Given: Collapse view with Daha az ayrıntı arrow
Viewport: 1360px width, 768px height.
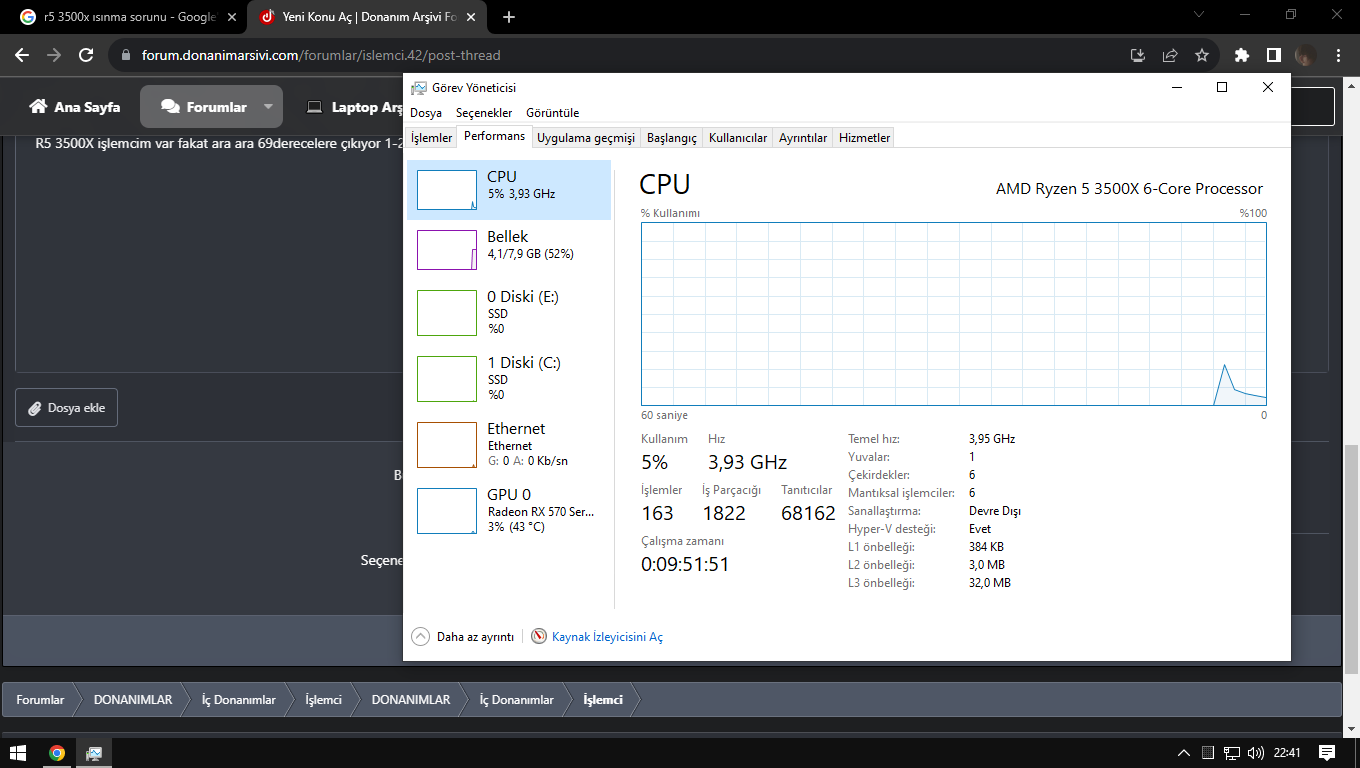Looking at the screenshot, I should [420, 636].
